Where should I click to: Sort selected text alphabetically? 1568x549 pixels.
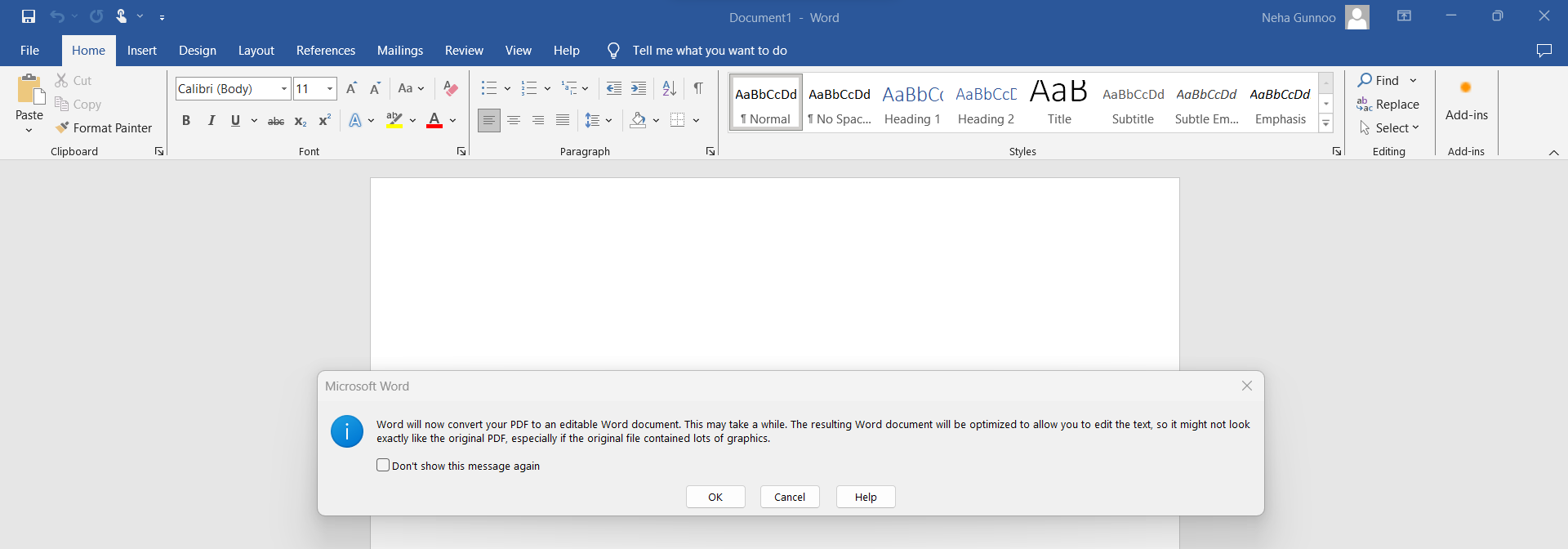pyautogui.click(x=669, y=88)
